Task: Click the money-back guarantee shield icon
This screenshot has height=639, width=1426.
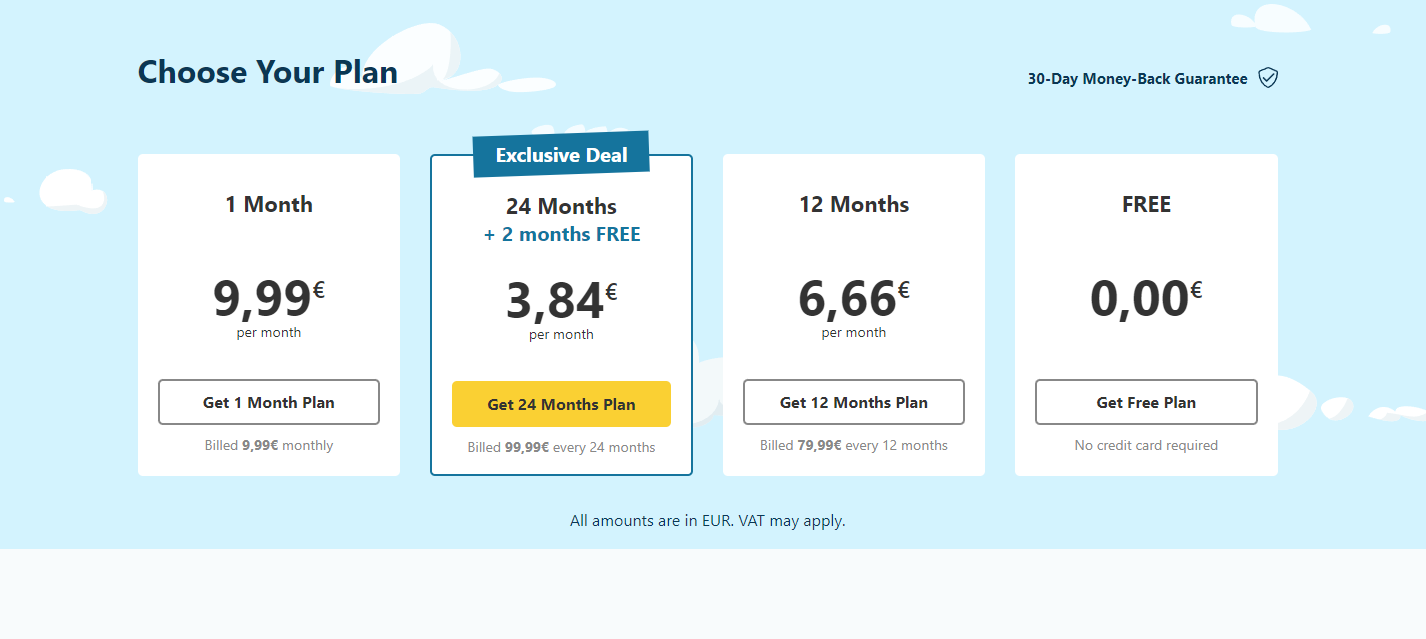Action: click(1268, 78)
